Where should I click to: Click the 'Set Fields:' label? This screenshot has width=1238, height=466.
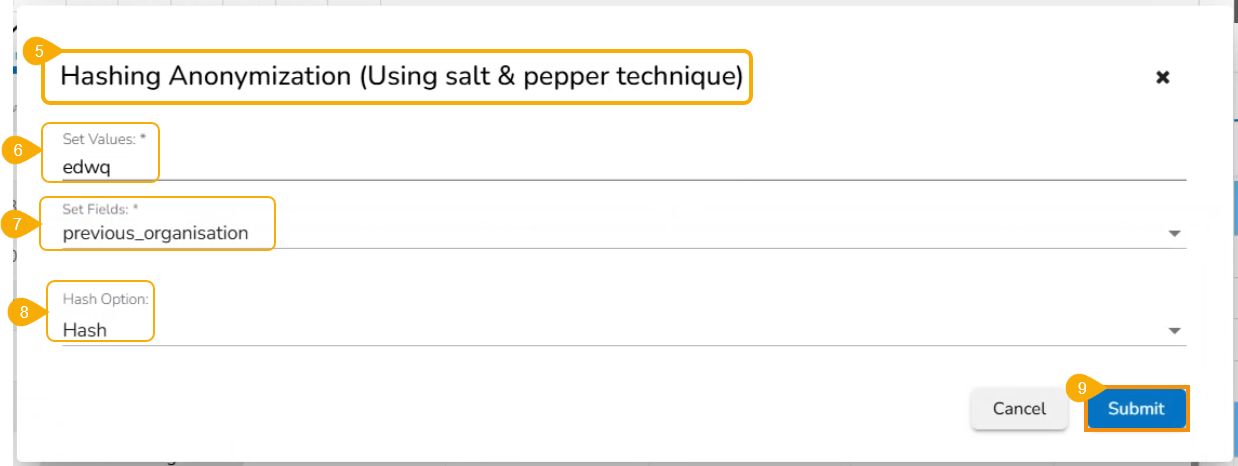100,209
